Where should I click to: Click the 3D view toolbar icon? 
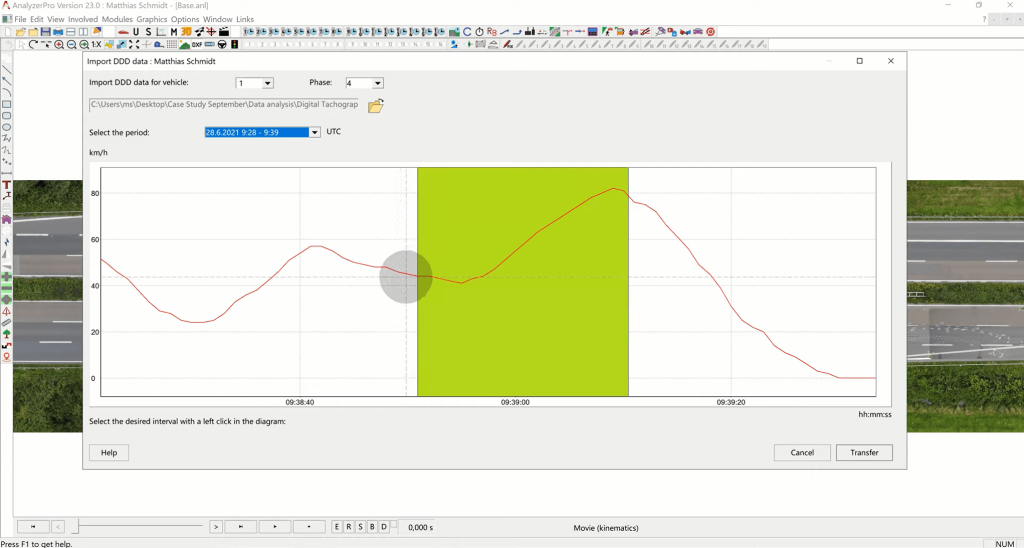click(x=186, y=32)
